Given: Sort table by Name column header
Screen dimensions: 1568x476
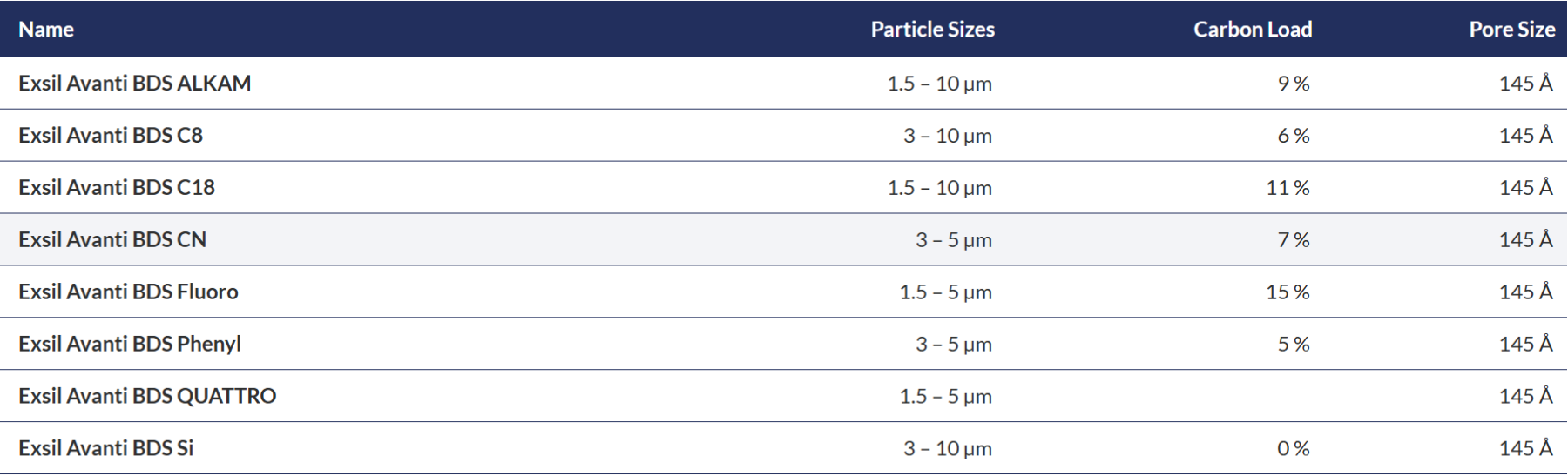Looking at the screenshot, I should 46,30.
